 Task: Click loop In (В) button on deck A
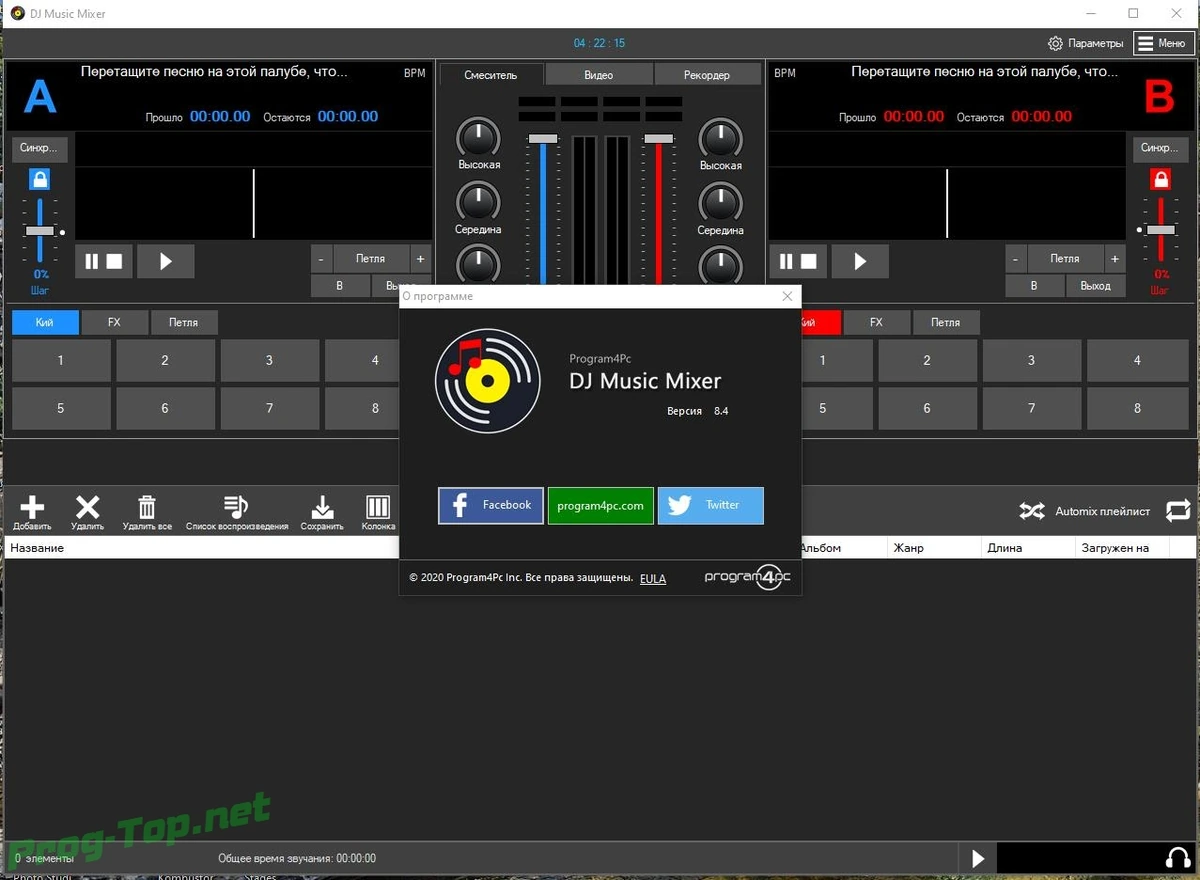339,285
